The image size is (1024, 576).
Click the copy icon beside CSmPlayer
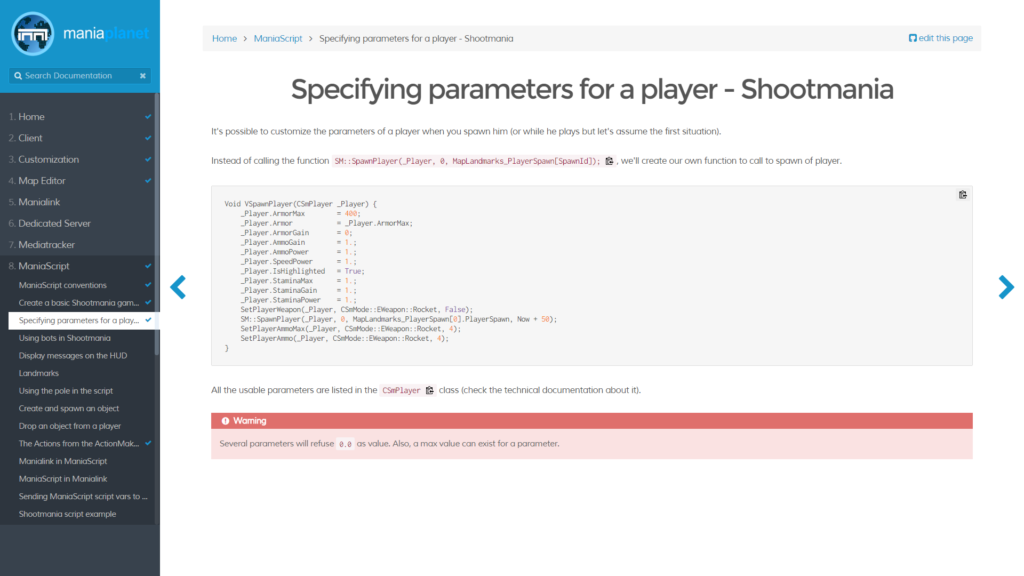click(430, 389)
